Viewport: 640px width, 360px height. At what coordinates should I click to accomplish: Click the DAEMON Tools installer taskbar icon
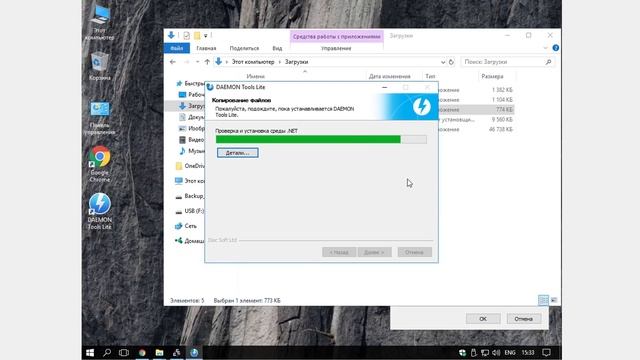click(194, 352)
